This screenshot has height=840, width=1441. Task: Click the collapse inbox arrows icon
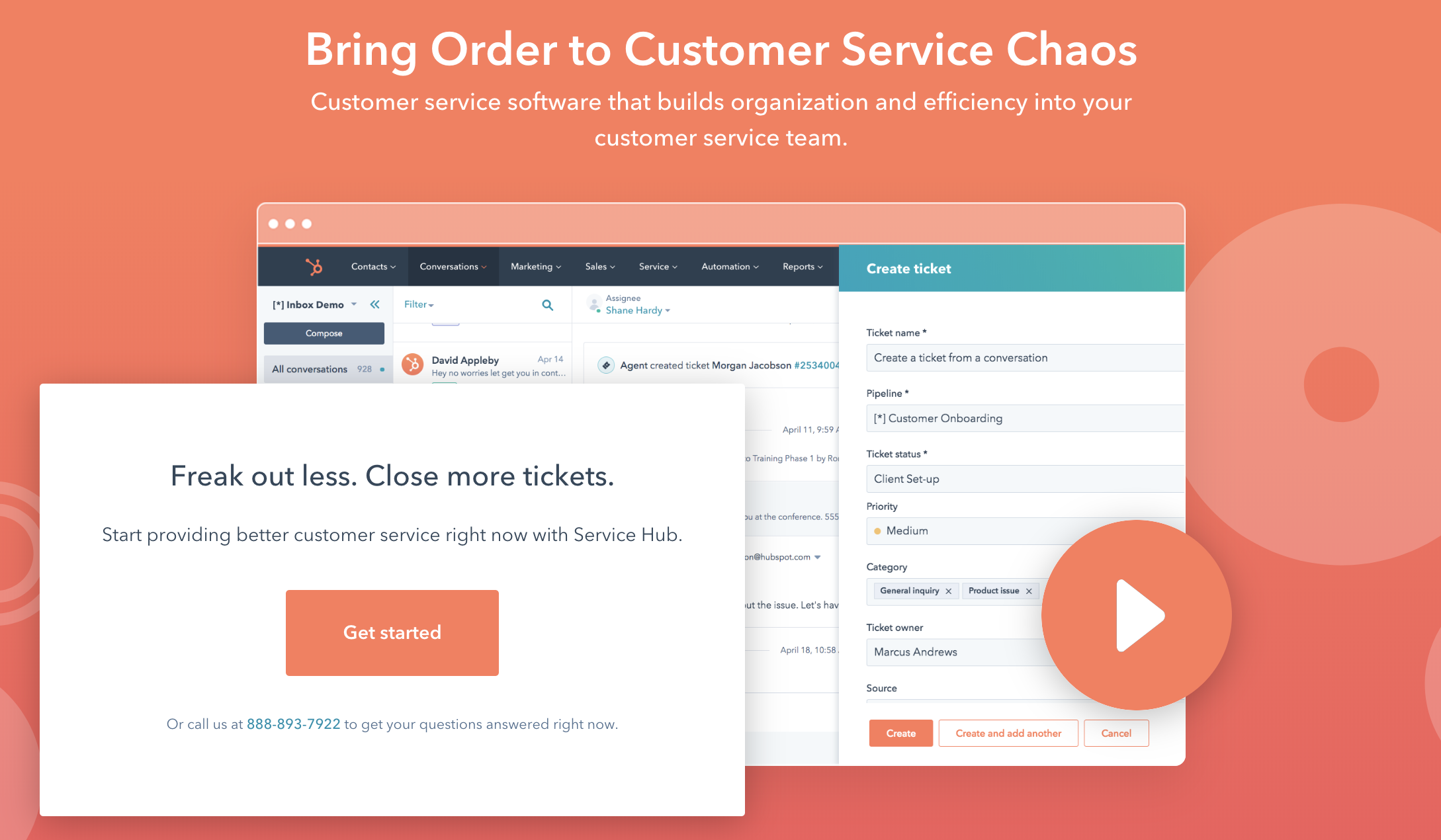point(377,305)
